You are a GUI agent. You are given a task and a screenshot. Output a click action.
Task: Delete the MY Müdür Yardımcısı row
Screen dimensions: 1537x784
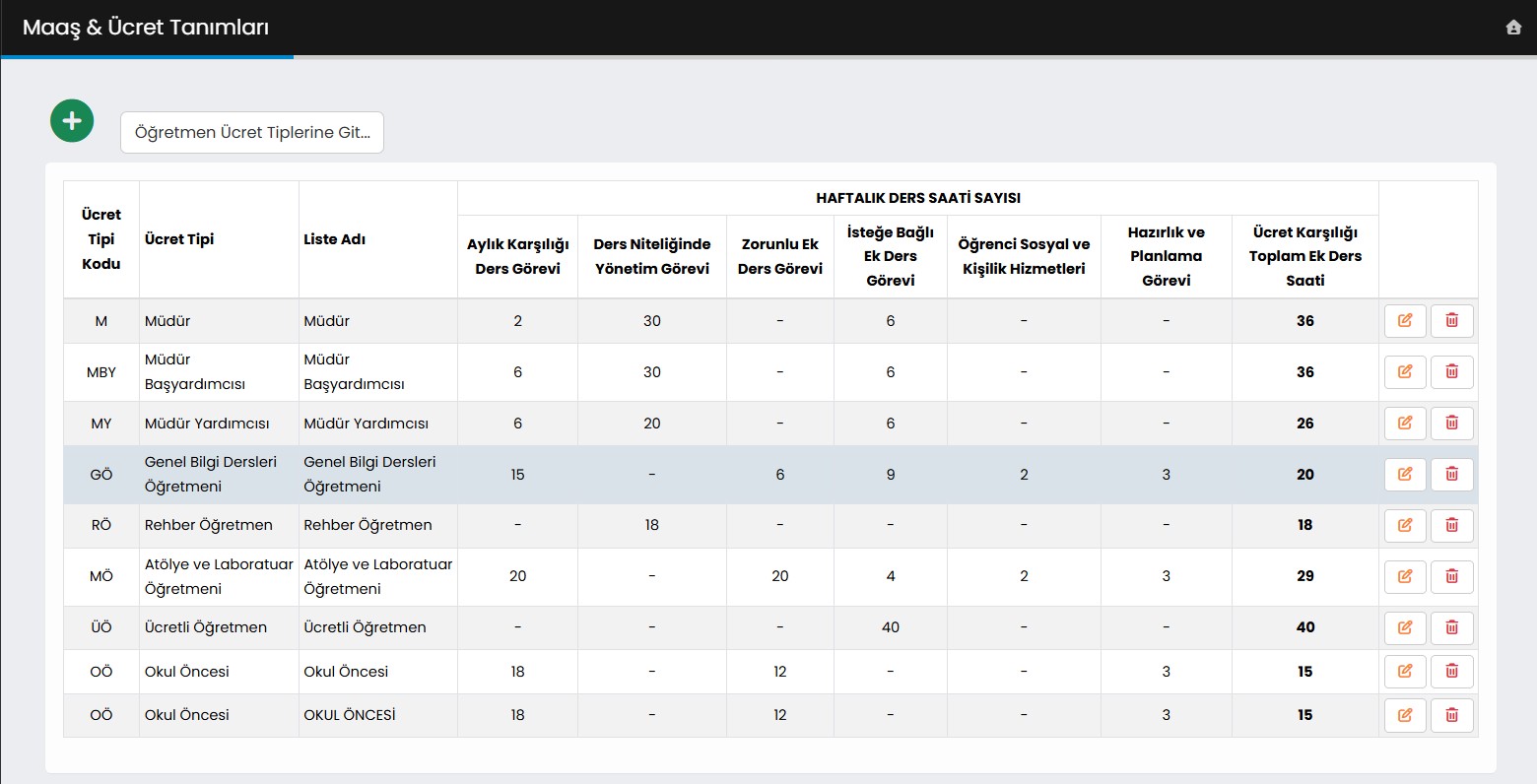tap(1452, 424)
